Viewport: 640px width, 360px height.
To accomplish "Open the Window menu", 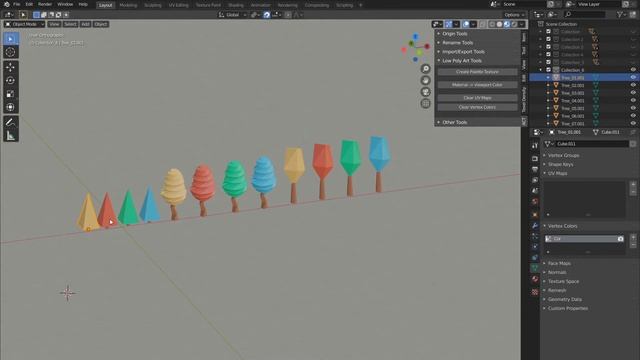I will (65, 4).
